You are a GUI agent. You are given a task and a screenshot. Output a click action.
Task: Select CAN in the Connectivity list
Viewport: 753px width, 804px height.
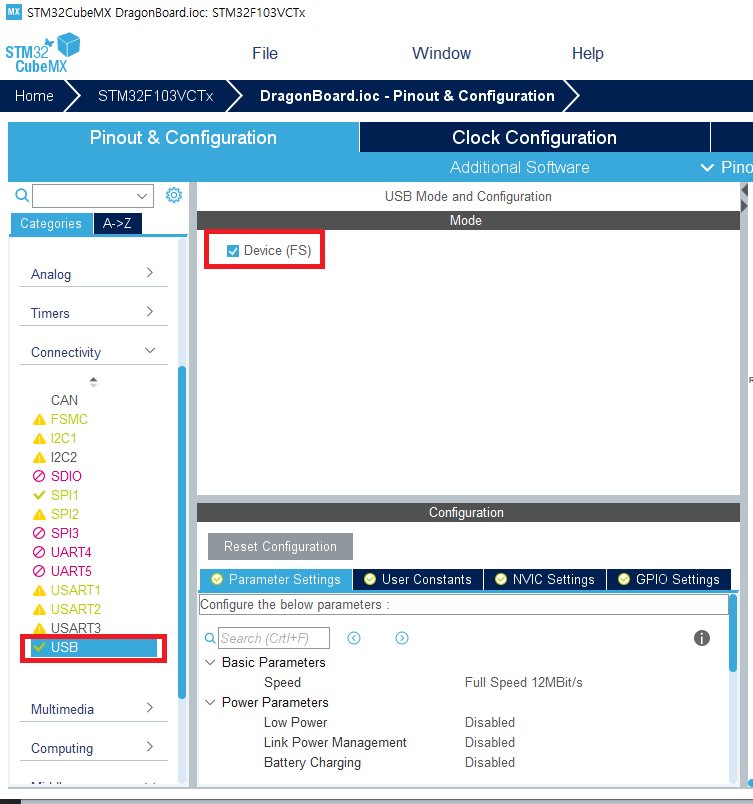coord(64,400)
